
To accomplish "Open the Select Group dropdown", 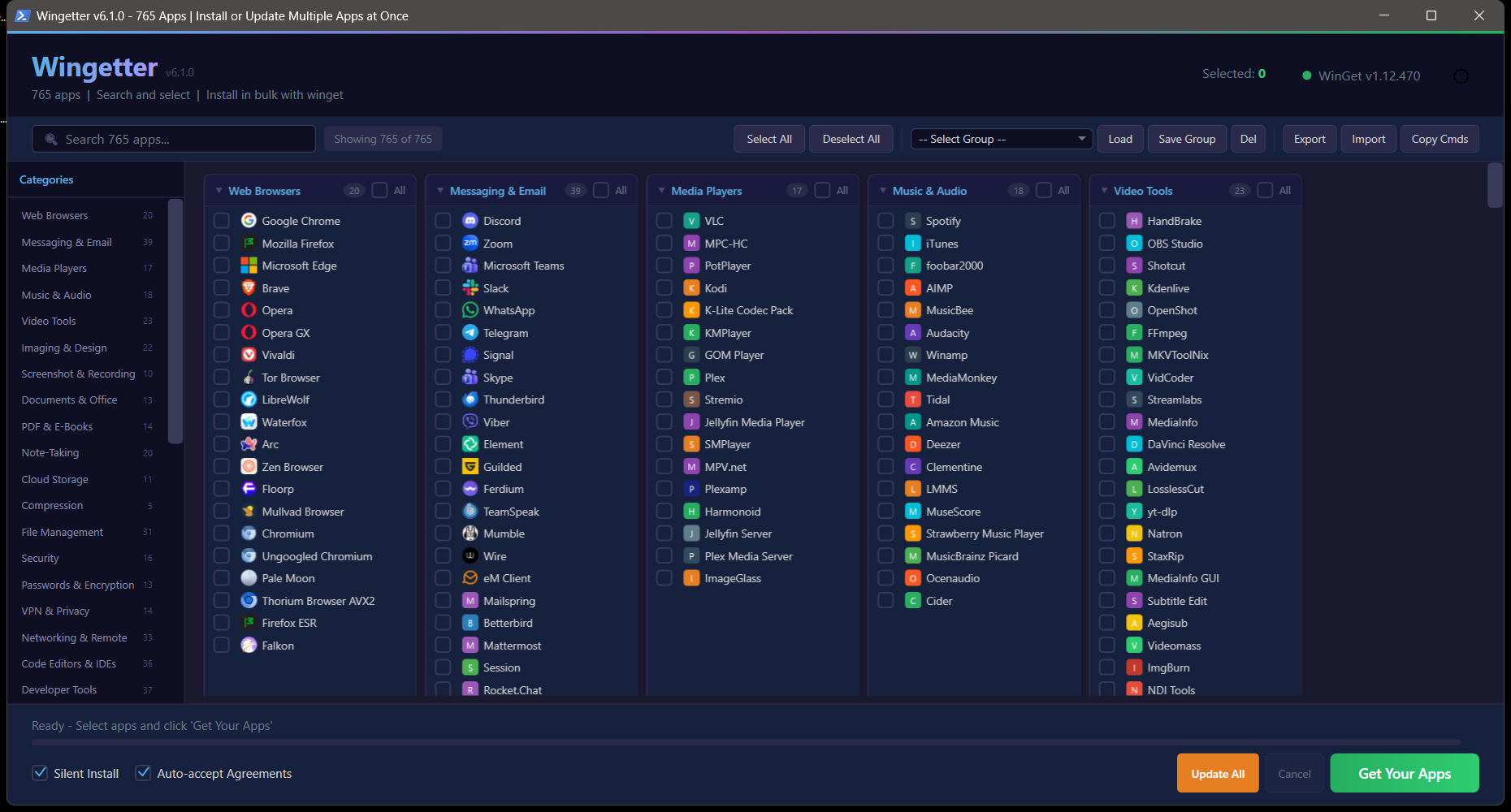I will pyautogui.click(x=1000, y=138).
